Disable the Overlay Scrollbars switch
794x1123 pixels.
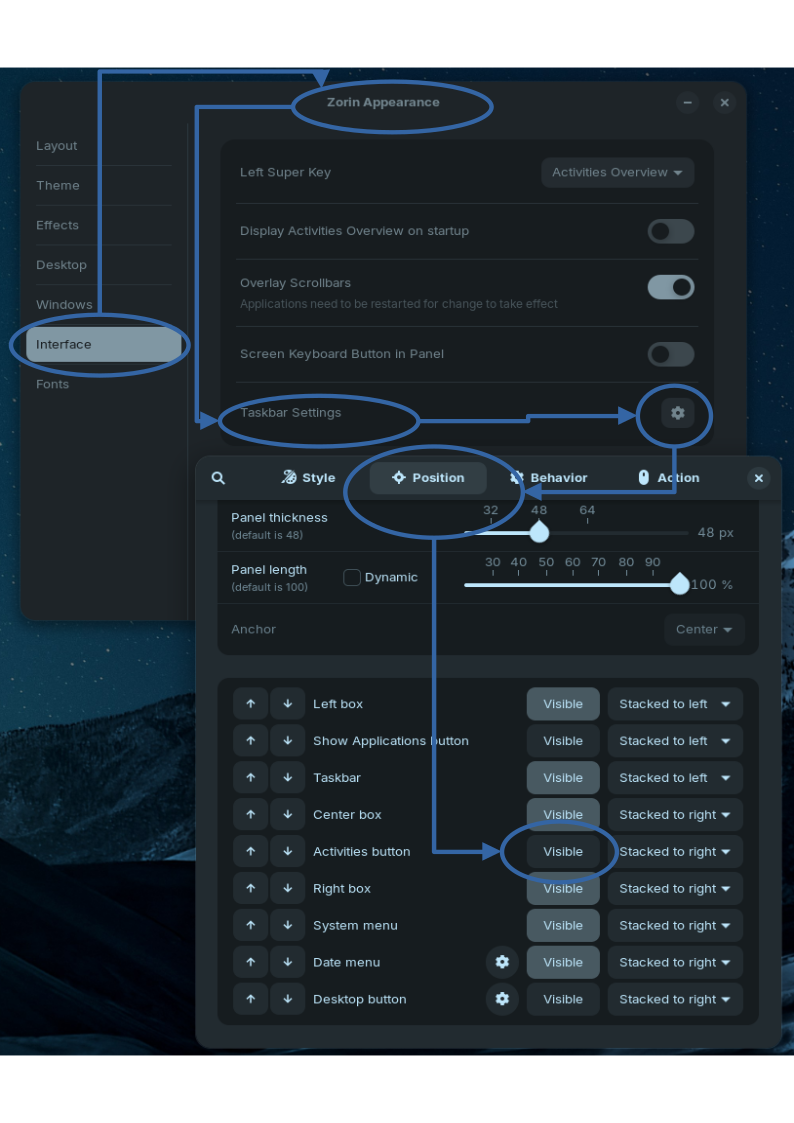[670, 287]
